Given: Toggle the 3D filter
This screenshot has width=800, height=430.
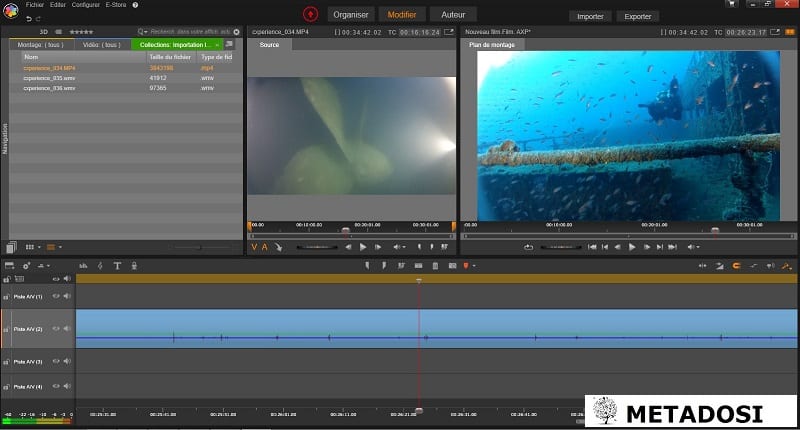Looking at the screenshot, I should 43,32.
